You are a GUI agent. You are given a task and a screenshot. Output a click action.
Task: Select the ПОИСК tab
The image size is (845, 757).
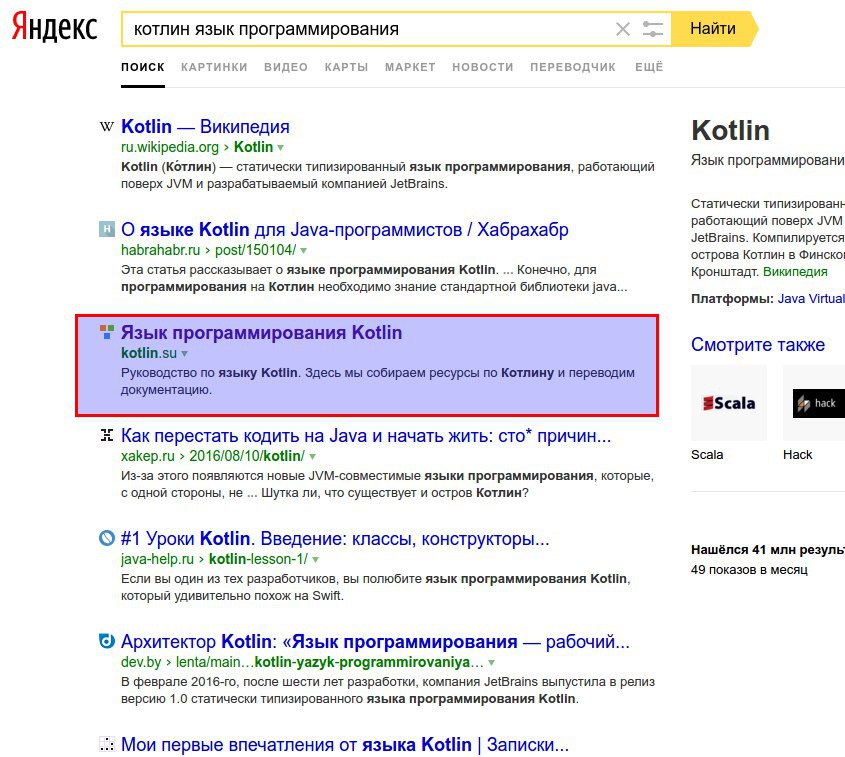coord(143,67)
